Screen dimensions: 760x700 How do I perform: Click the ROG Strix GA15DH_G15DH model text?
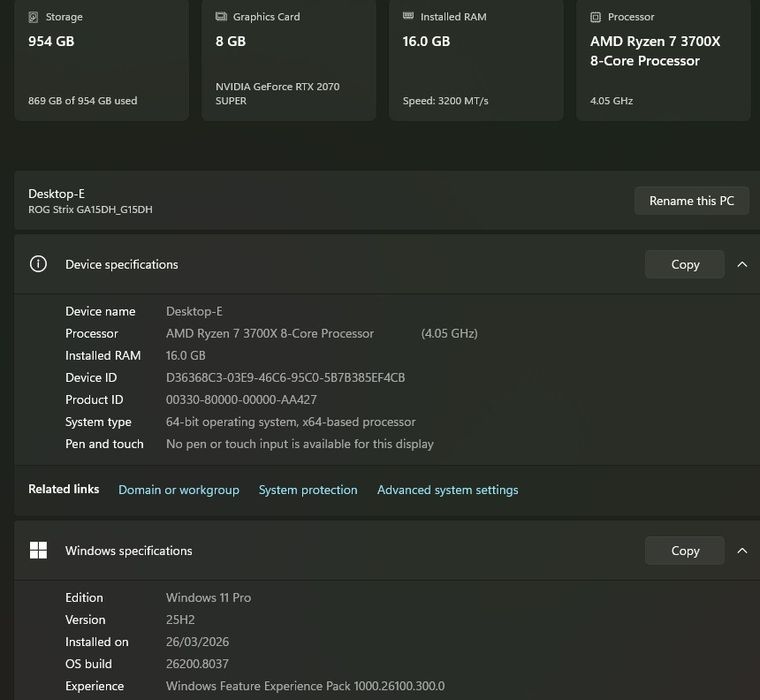(90, 209)
